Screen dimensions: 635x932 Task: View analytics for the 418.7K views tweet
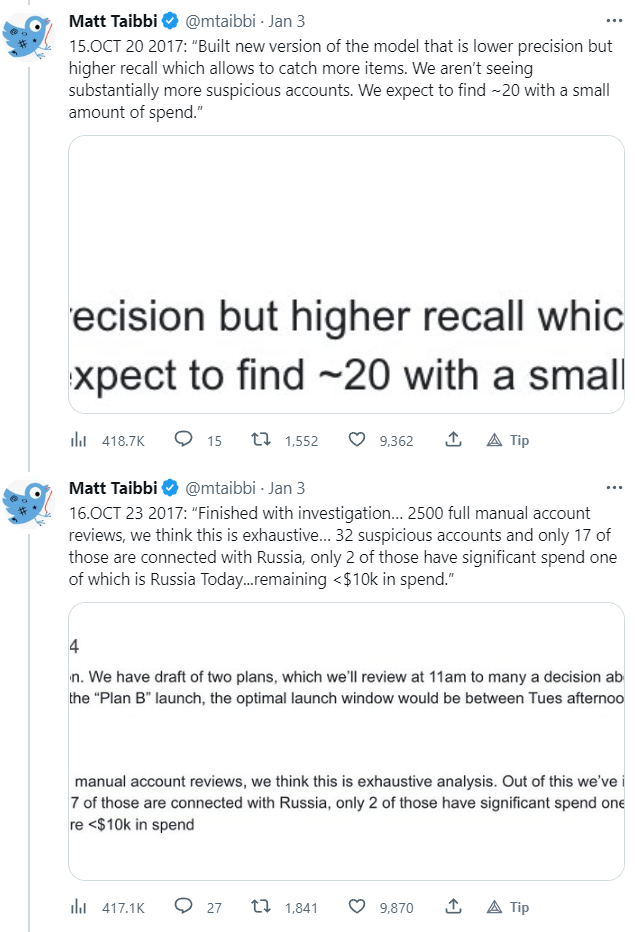(x=78, y=440)
